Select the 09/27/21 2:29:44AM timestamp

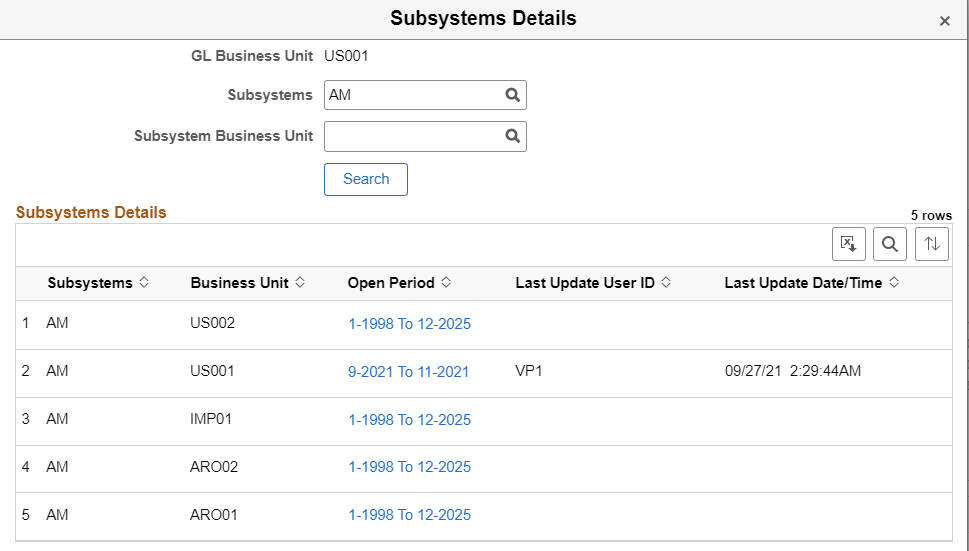pyautogui.click(x=793, y=371)
